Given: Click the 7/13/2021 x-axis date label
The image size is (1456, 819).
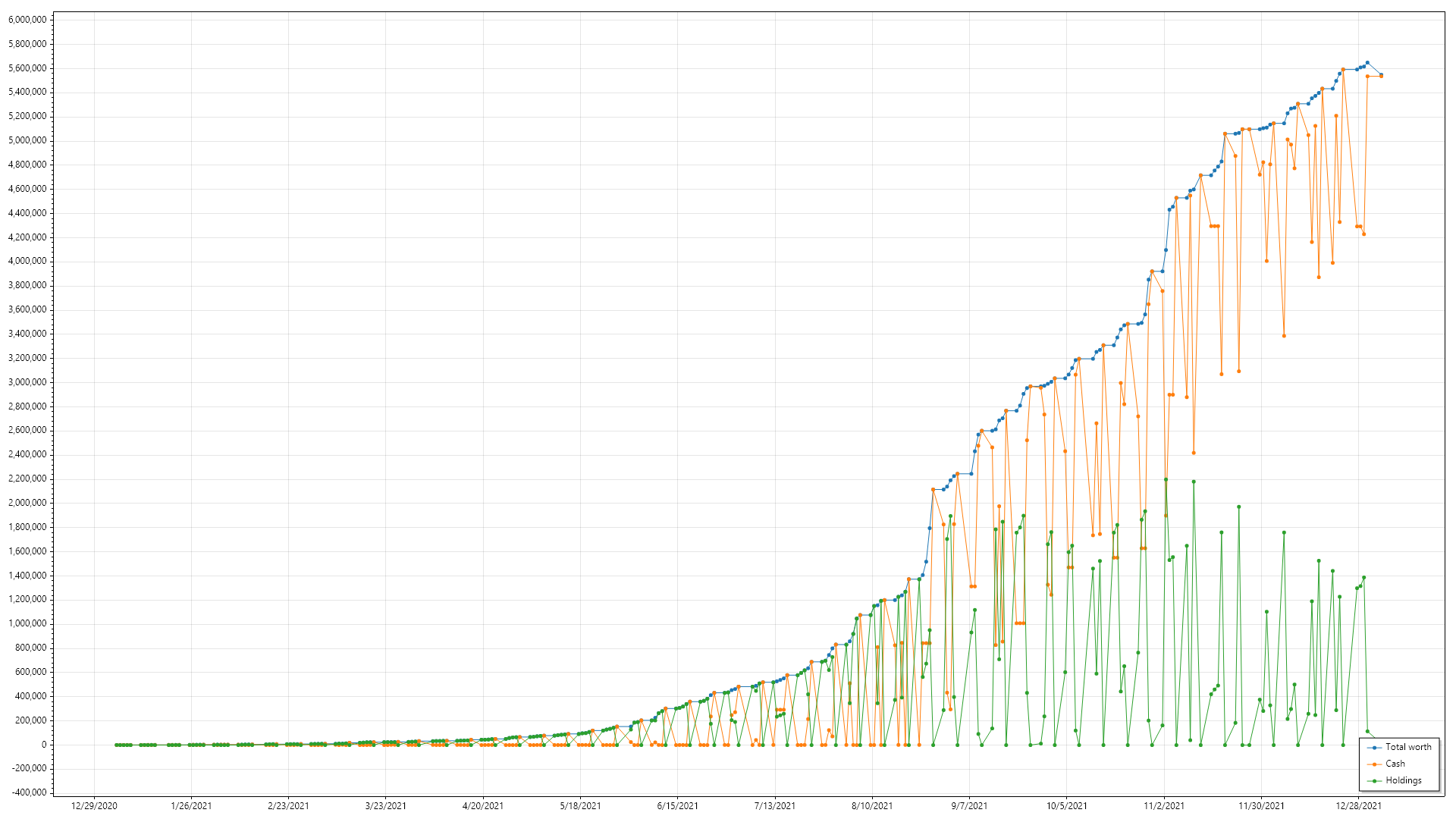Looking at the screenshot, I should [774, 806].
